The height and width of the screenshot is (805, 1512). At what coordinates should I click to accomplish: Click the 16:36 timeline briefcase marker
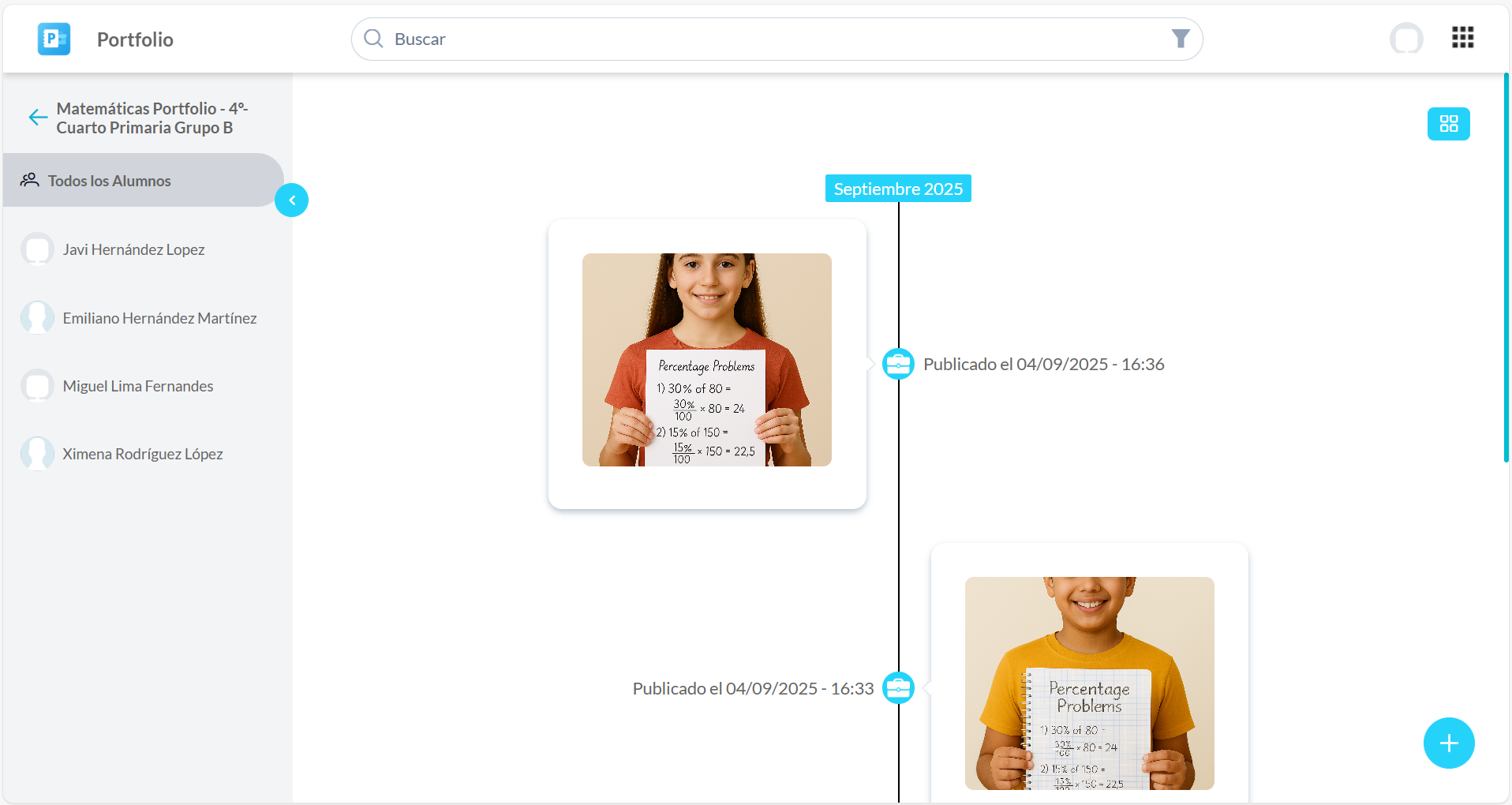click(x=898, y=364)
